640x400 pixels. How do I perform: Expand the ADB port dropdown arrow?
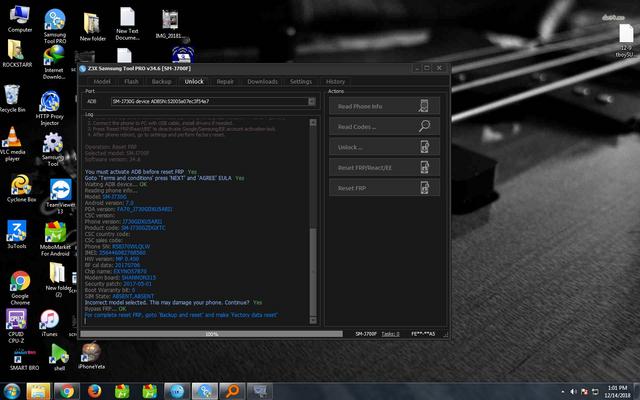[x=312, y=101]
